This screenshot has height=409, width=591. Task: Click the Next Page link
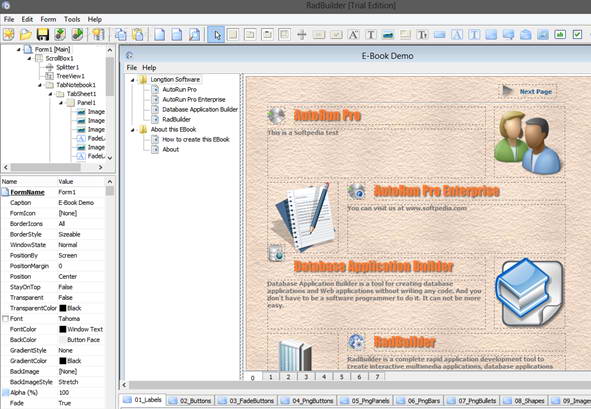[536, 92]
